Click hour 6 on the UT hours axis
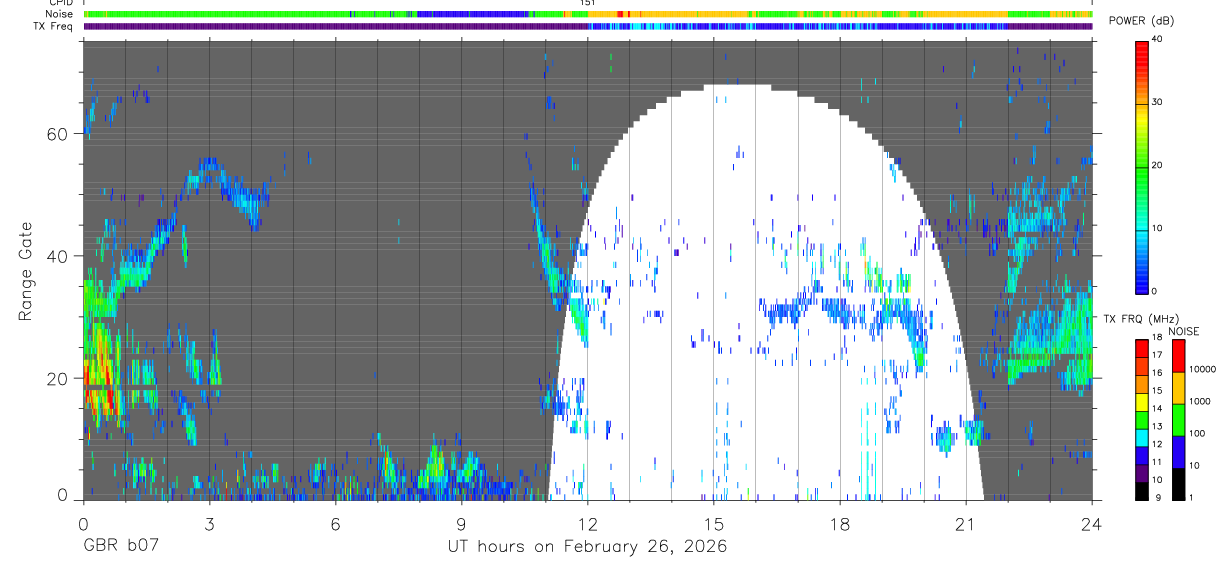Screen dimensions: 1228x567 [335, 523]
